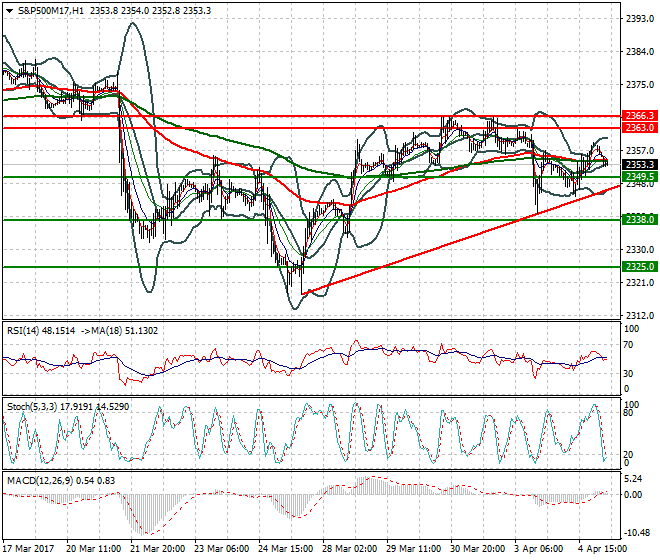Screen dimensions: 660x560
Task: Click the Stochastic scale value 20
Action: (628, 455)
